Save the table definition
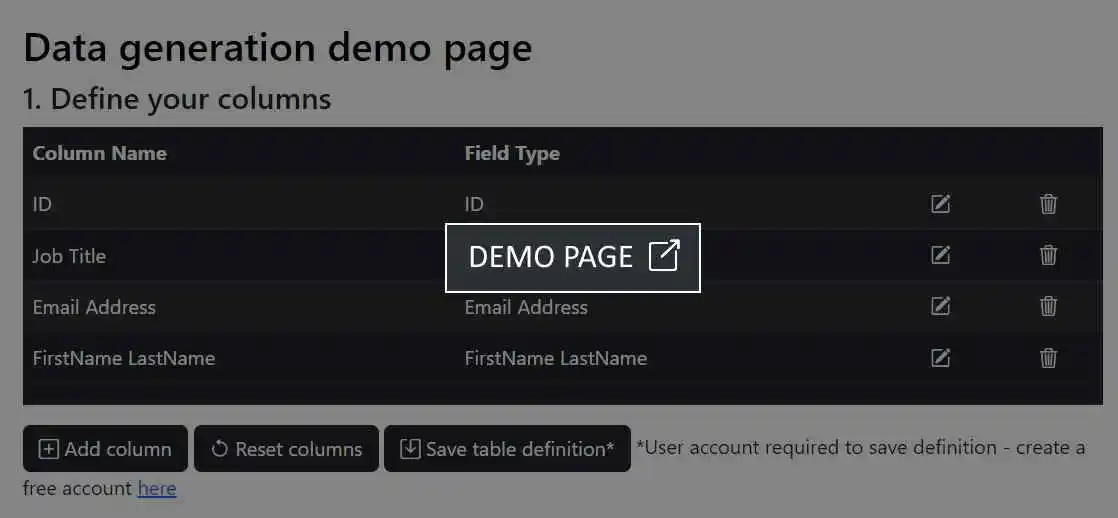1118x518 pixels. (507, 449)
